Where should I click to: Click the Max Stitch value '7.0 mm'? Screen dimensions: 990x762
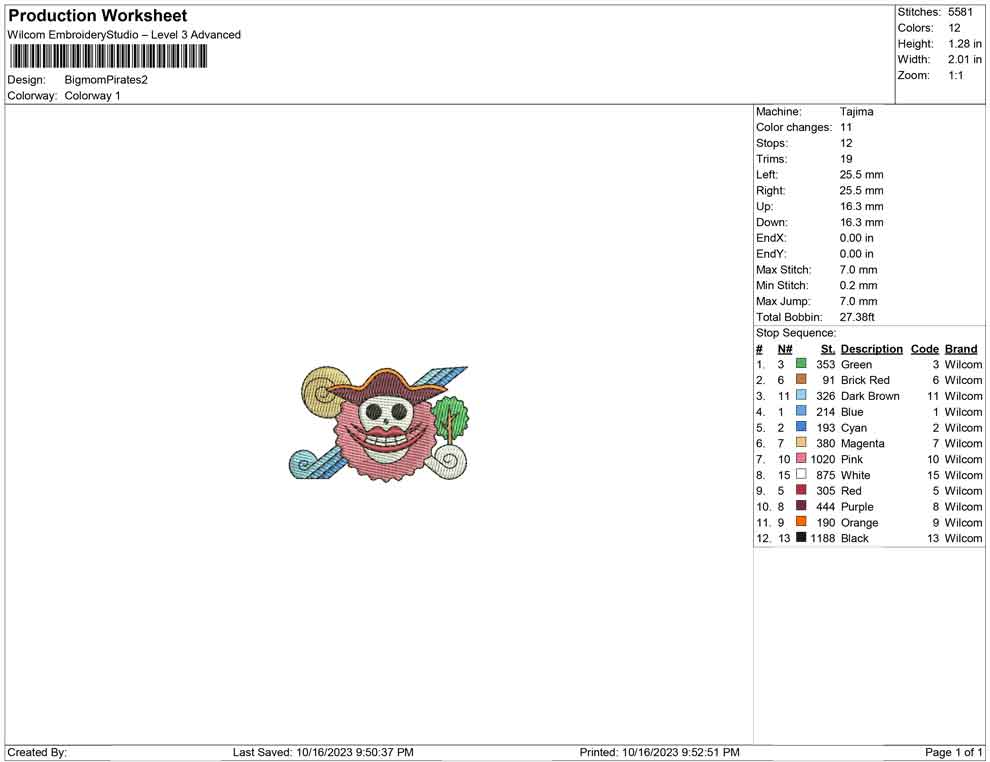click(859, 270)
